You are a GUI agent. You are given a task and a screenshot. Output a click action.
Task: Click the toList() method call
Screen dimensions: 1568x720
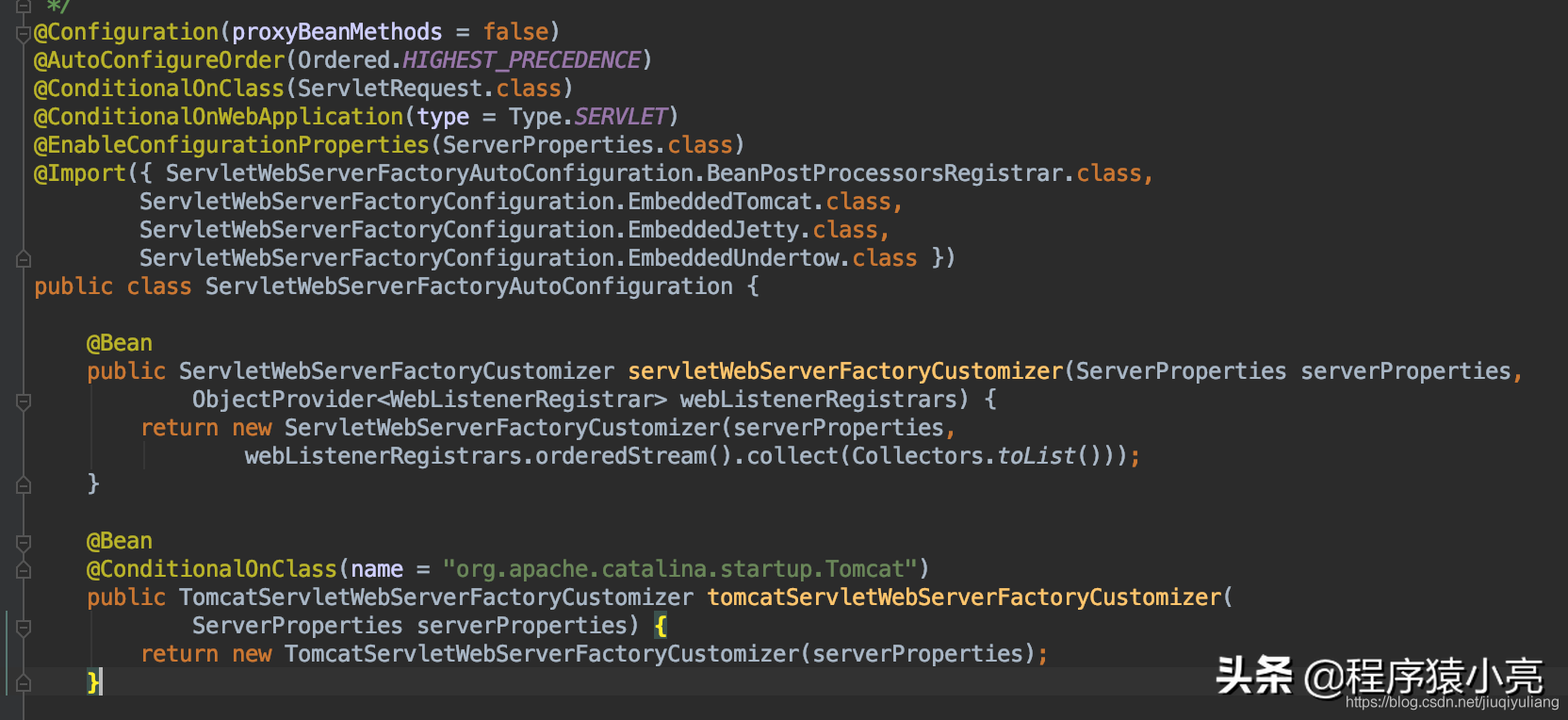[x=1037, y=456]
